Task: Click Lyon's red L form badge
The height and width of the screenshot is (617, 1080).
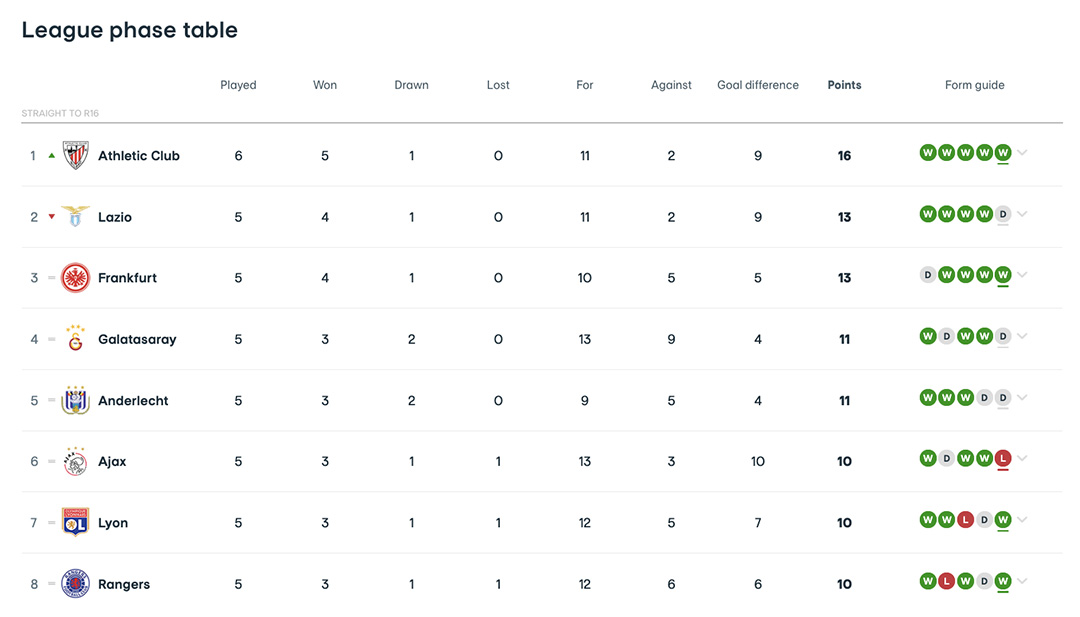Action: click(x=966, y=519)
